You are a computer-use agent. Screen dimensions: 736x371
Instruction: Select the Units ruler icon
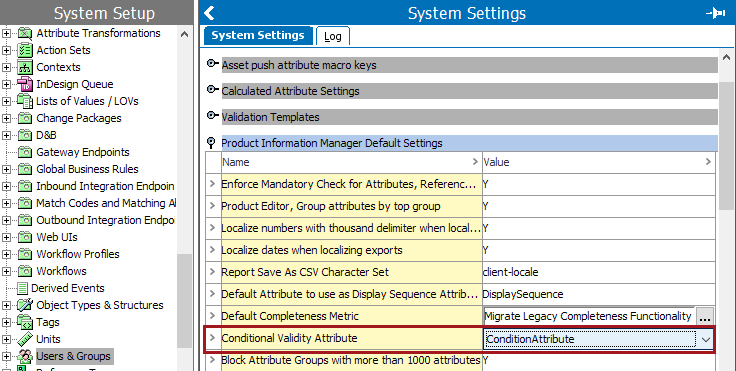25,339
